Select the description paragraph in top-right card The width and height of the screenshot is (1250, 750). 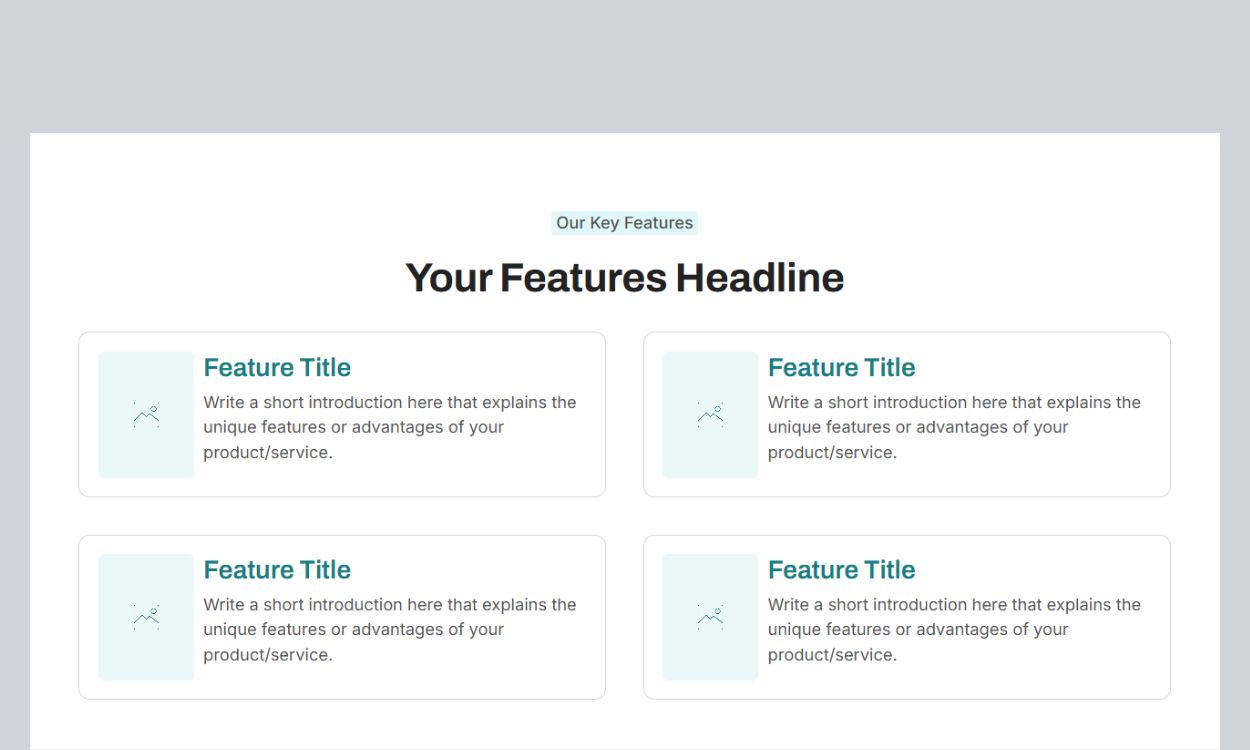(x=953, y=427)
